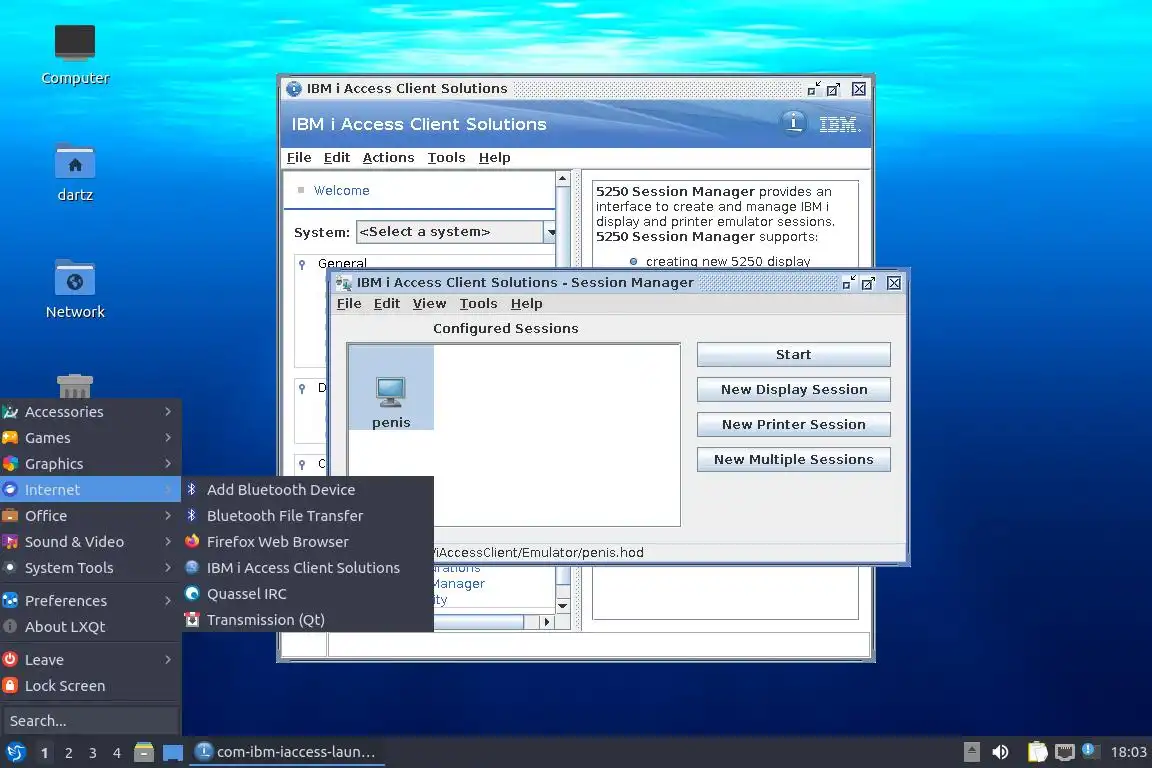
Task: Click the Welcome link in the main window
Action: (x=342, y=190)
